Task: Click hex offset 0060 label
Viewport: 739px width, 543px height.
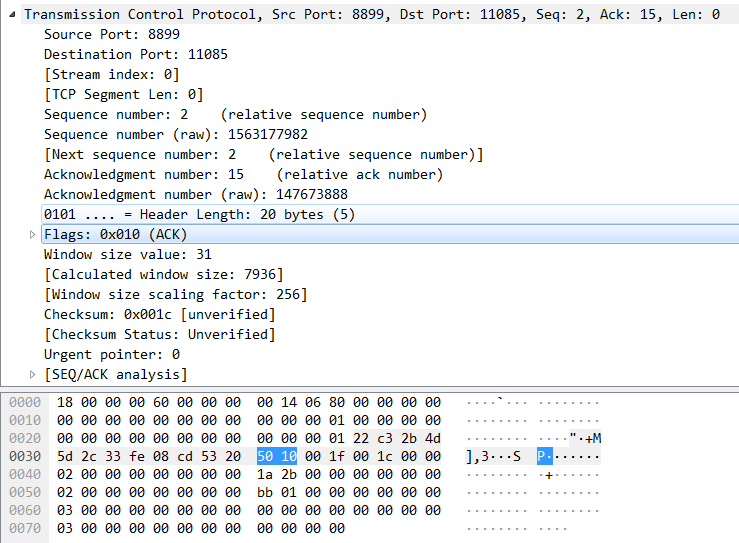Action: [x=25, y=510]
